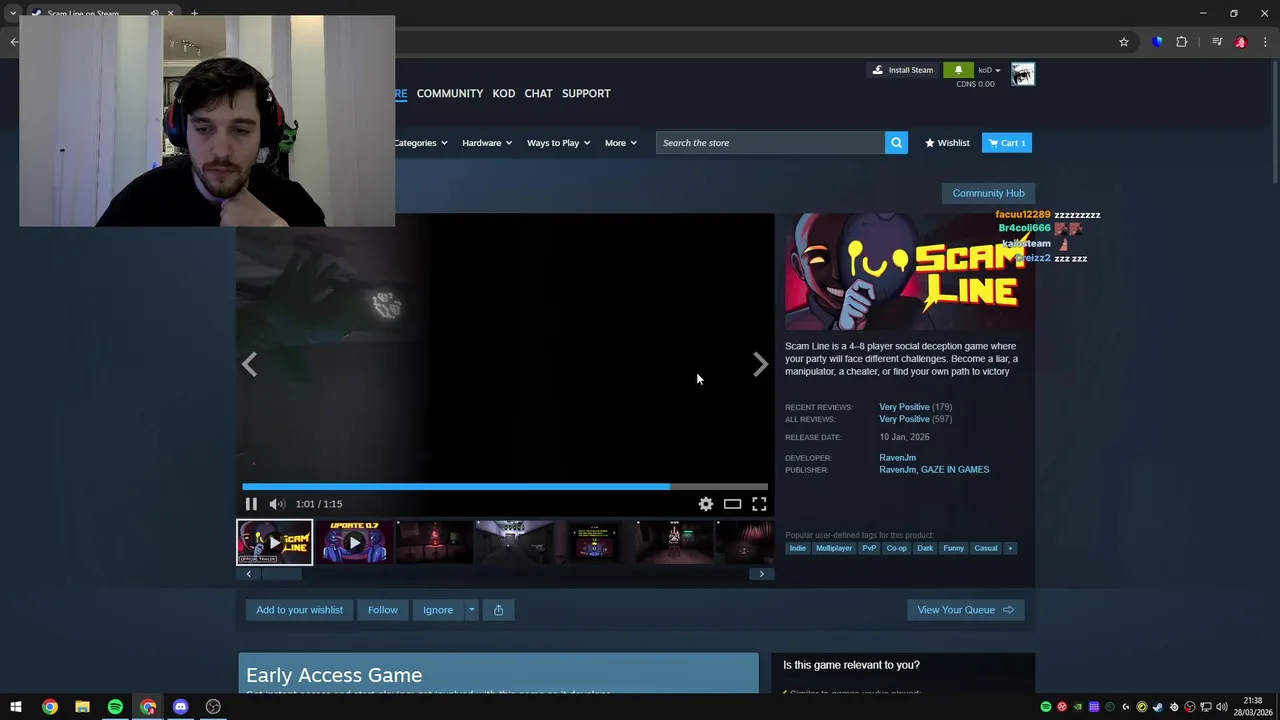
Task: Open Discord from the taskbar
Action: point(180,707)
